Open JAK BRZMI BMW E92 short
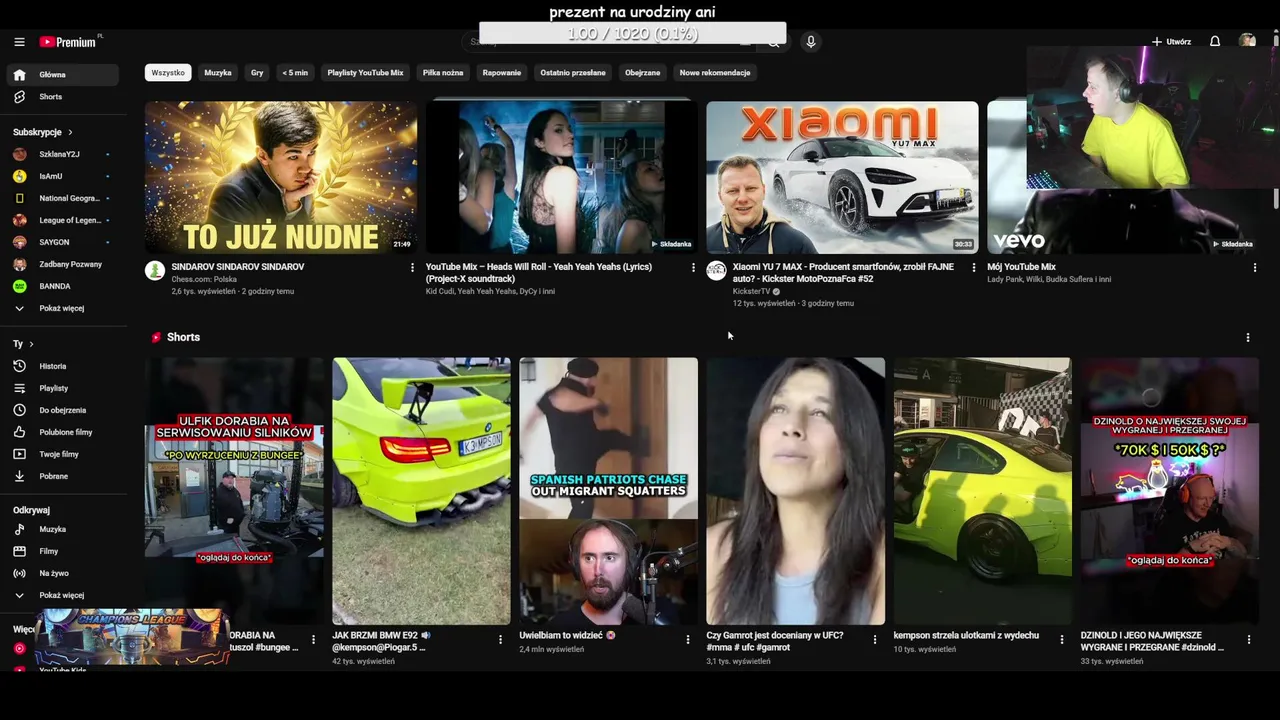The width and height of the screenshot is (1280, 720). point(421,491)
